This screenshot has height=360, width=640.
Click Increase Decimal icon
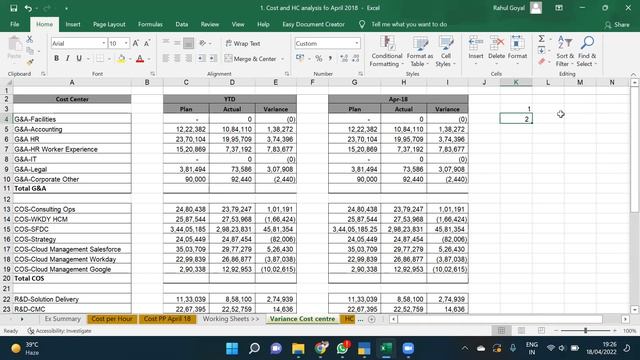[344, 59]
